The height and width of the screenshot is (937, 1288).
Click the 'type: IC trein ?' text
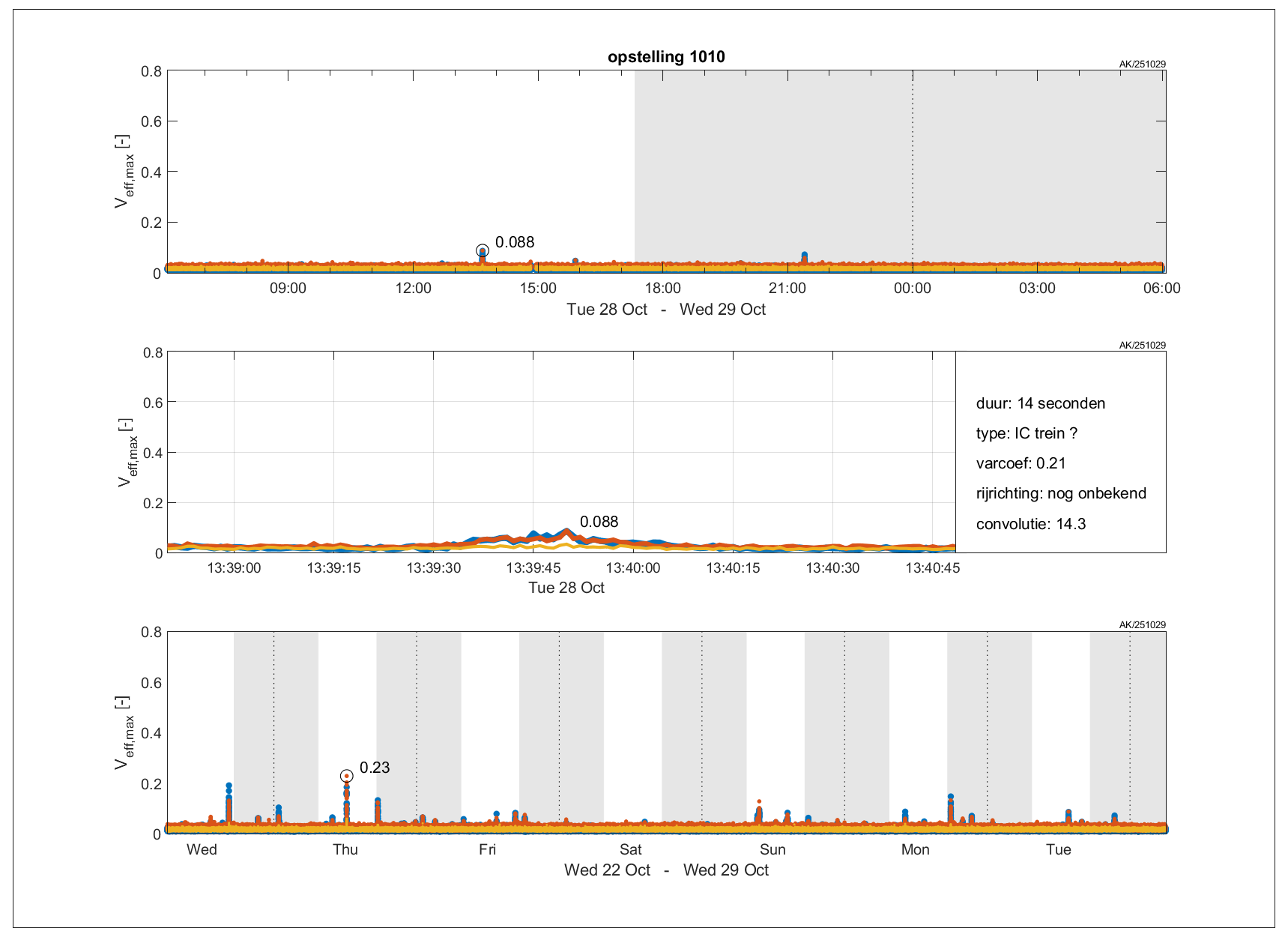tap(1026, 433)
